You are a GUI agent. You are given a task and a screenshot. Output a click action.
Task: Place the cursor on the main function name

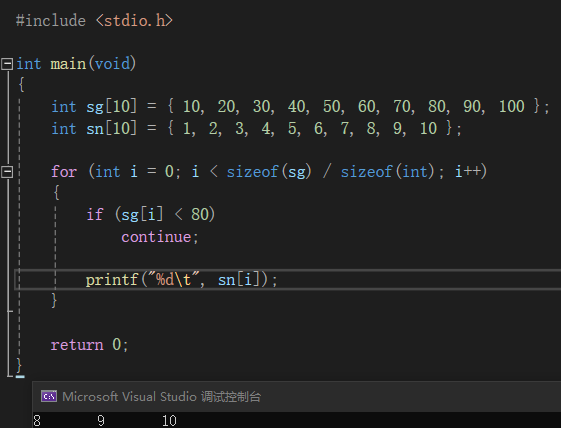[x=68, y=64]
